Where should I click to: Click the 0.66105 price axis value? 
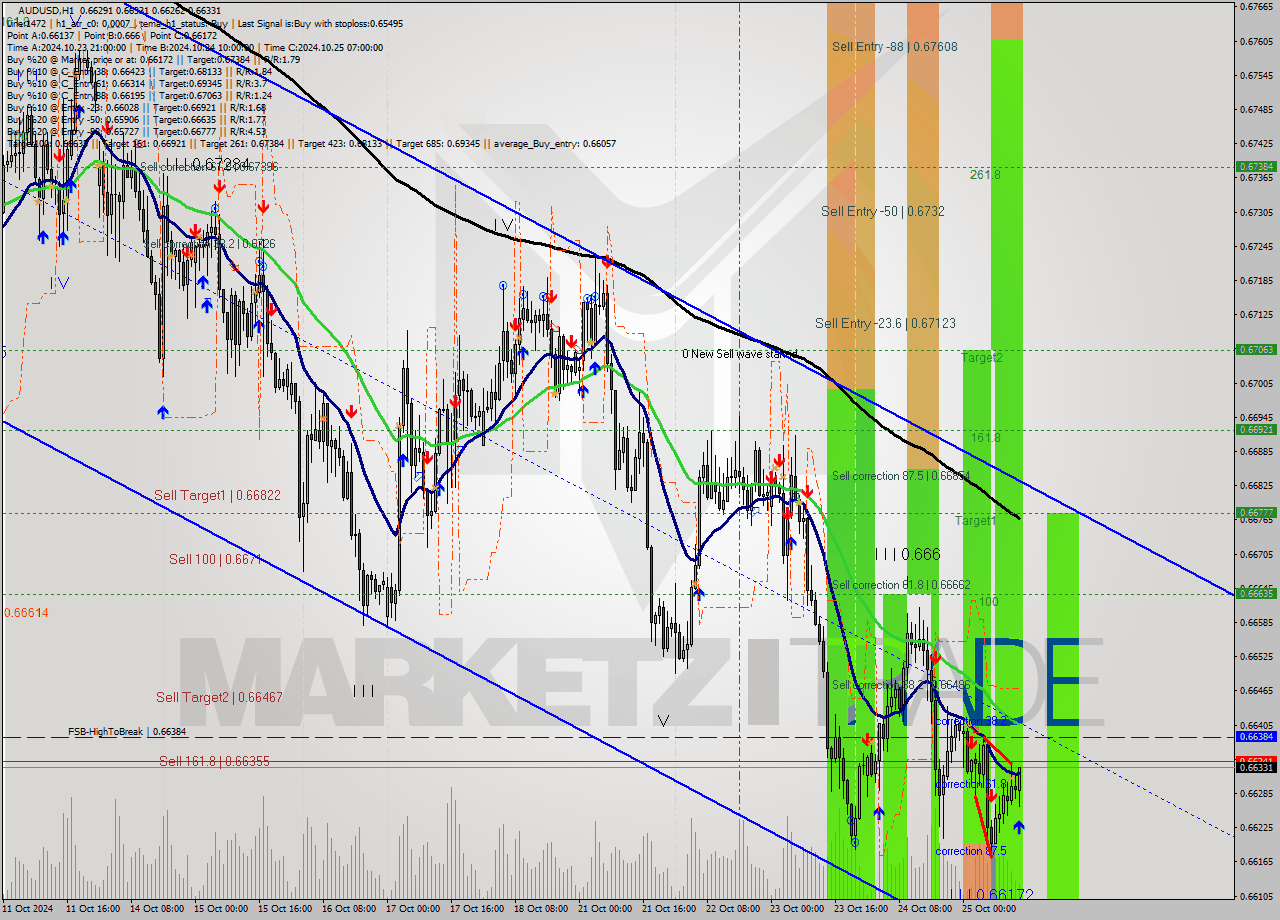click(x=1256, y=896)
